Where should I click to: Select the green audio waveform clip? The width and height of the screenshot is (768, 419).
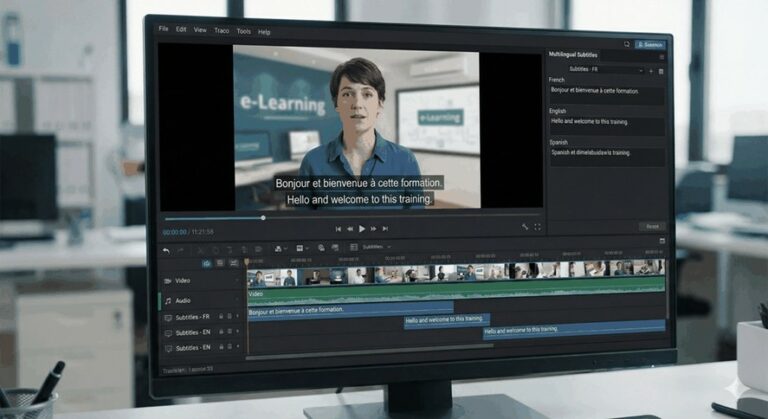point(456,293)
